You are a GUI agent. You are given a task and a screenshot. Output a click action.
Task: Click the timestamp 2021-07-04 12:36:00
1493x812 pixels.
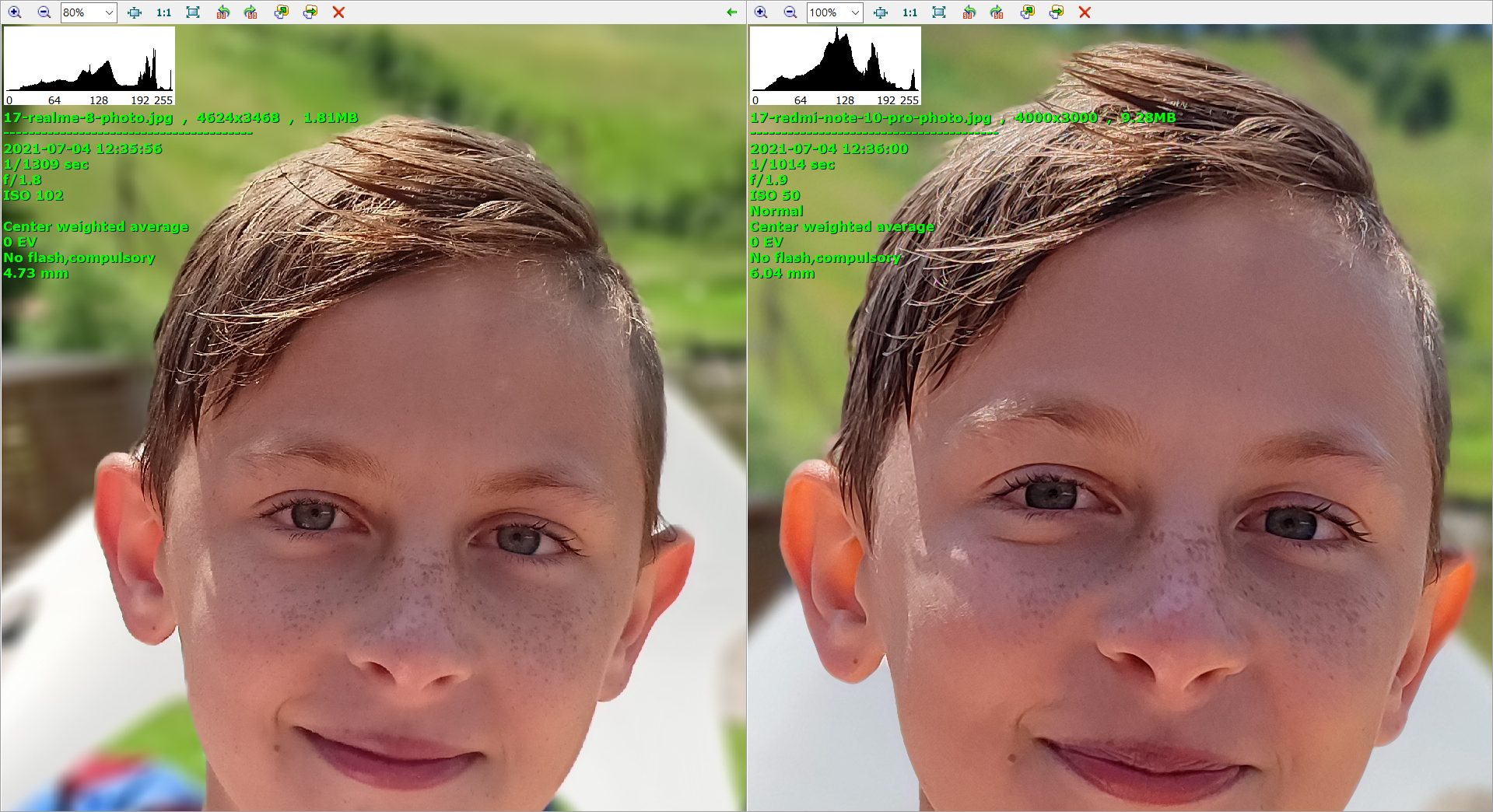pyautogui.click(x=829, y=149)
